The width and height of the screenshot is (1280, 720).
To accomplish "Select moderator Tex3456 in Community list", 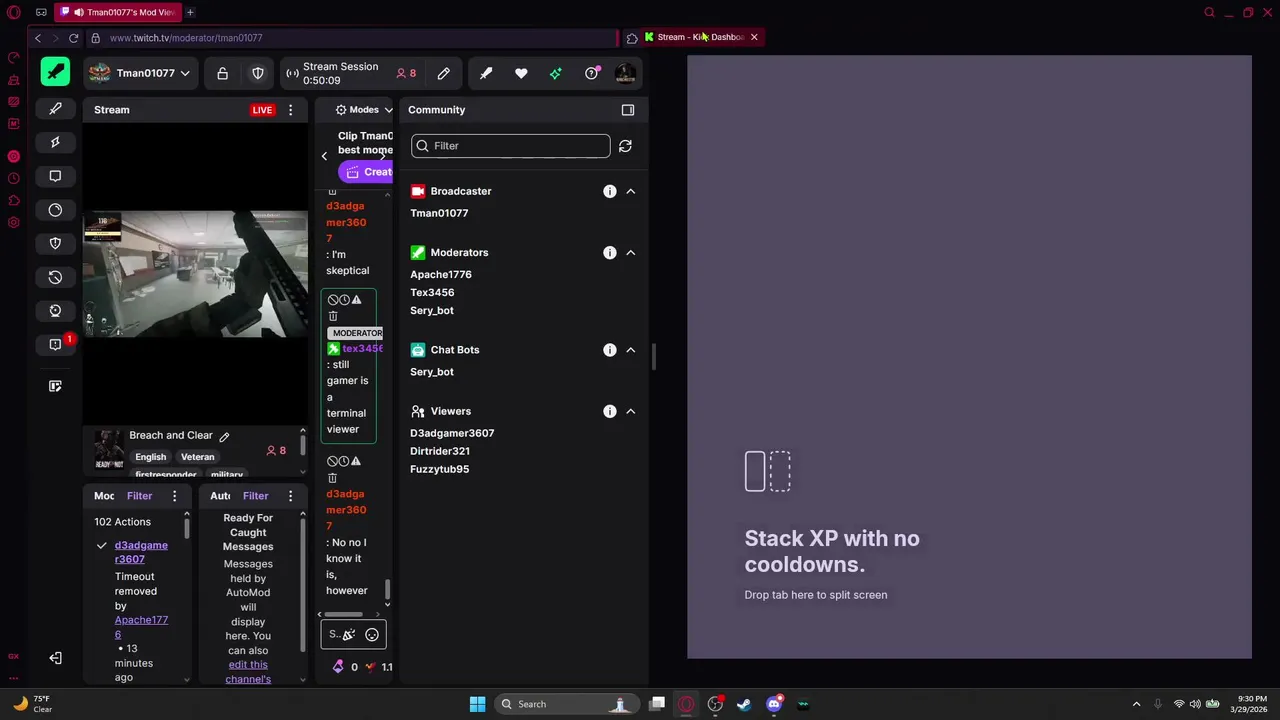I will [432, 292].
